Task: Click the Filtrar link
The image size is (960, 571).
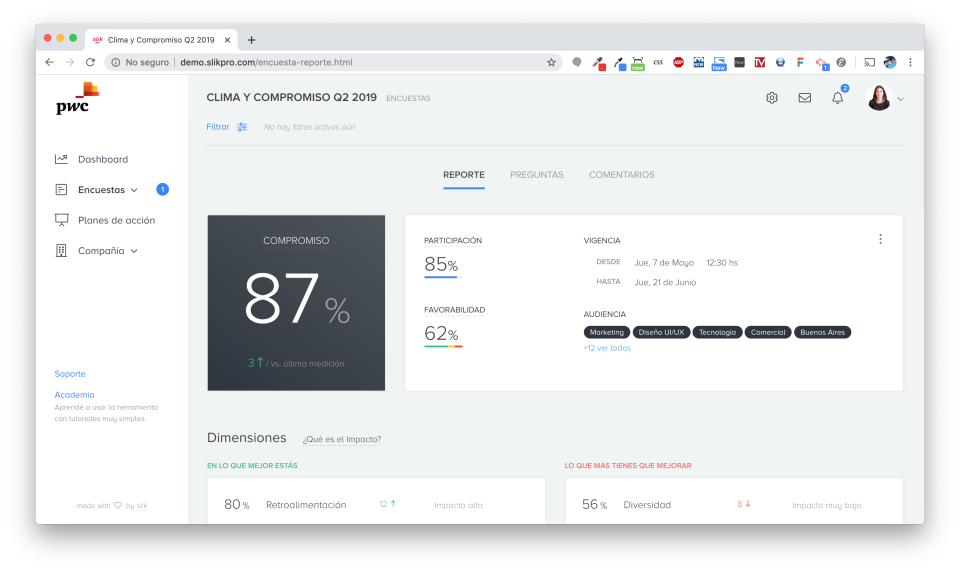Action: (217, 127)
